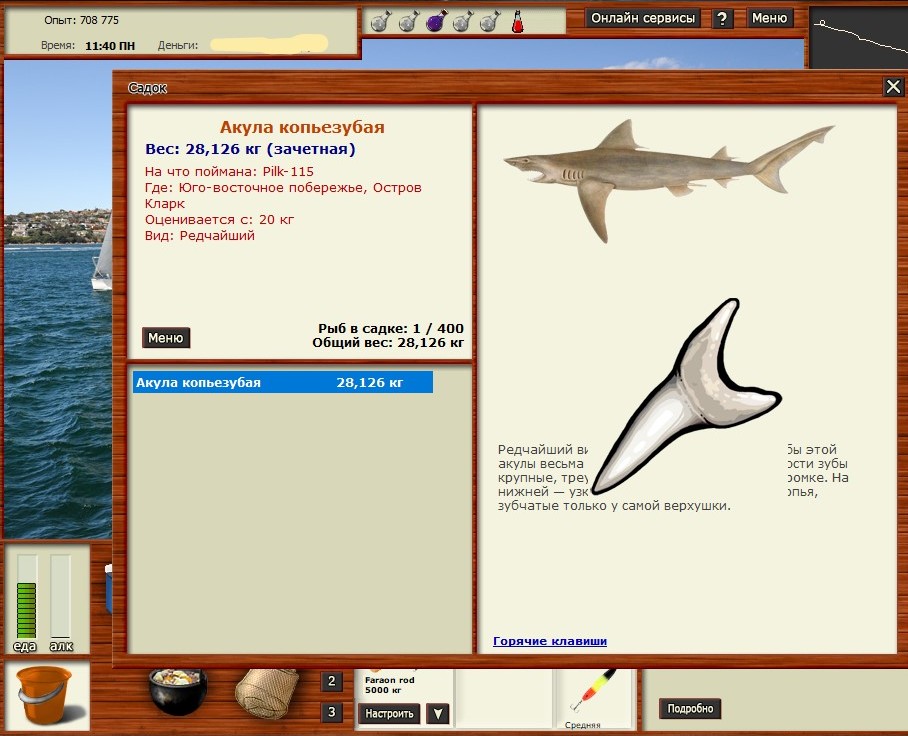This screenshot has width=908, height=736.
Task: Open the bait pot with food
Action: click(x=178, y=691)
